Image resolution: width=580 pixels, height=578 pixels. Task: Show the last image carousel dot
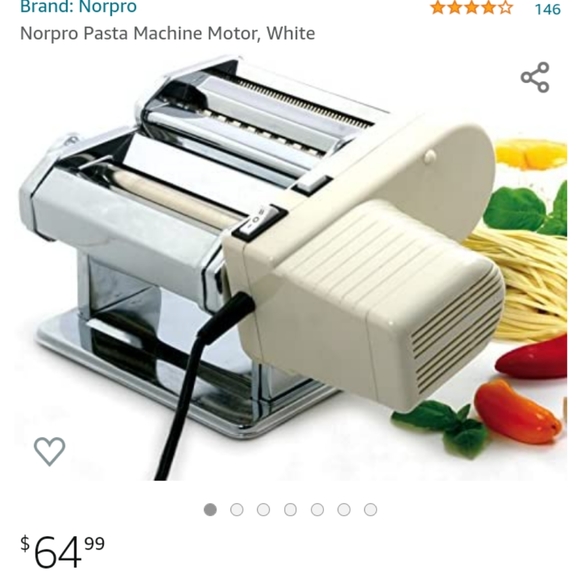pyautogui.click(x=371, y=510)
